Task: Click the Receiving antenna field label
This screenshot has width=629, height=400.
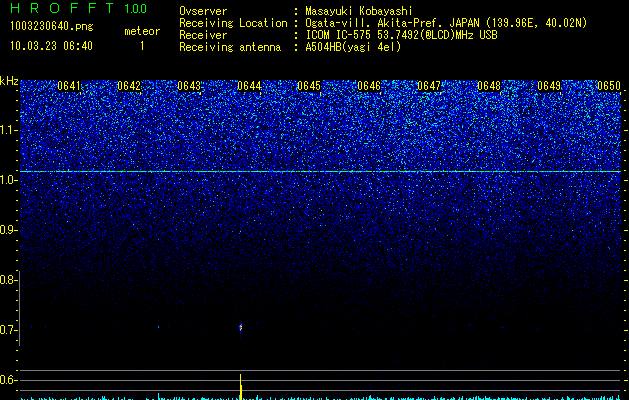Action: [230, 47]
